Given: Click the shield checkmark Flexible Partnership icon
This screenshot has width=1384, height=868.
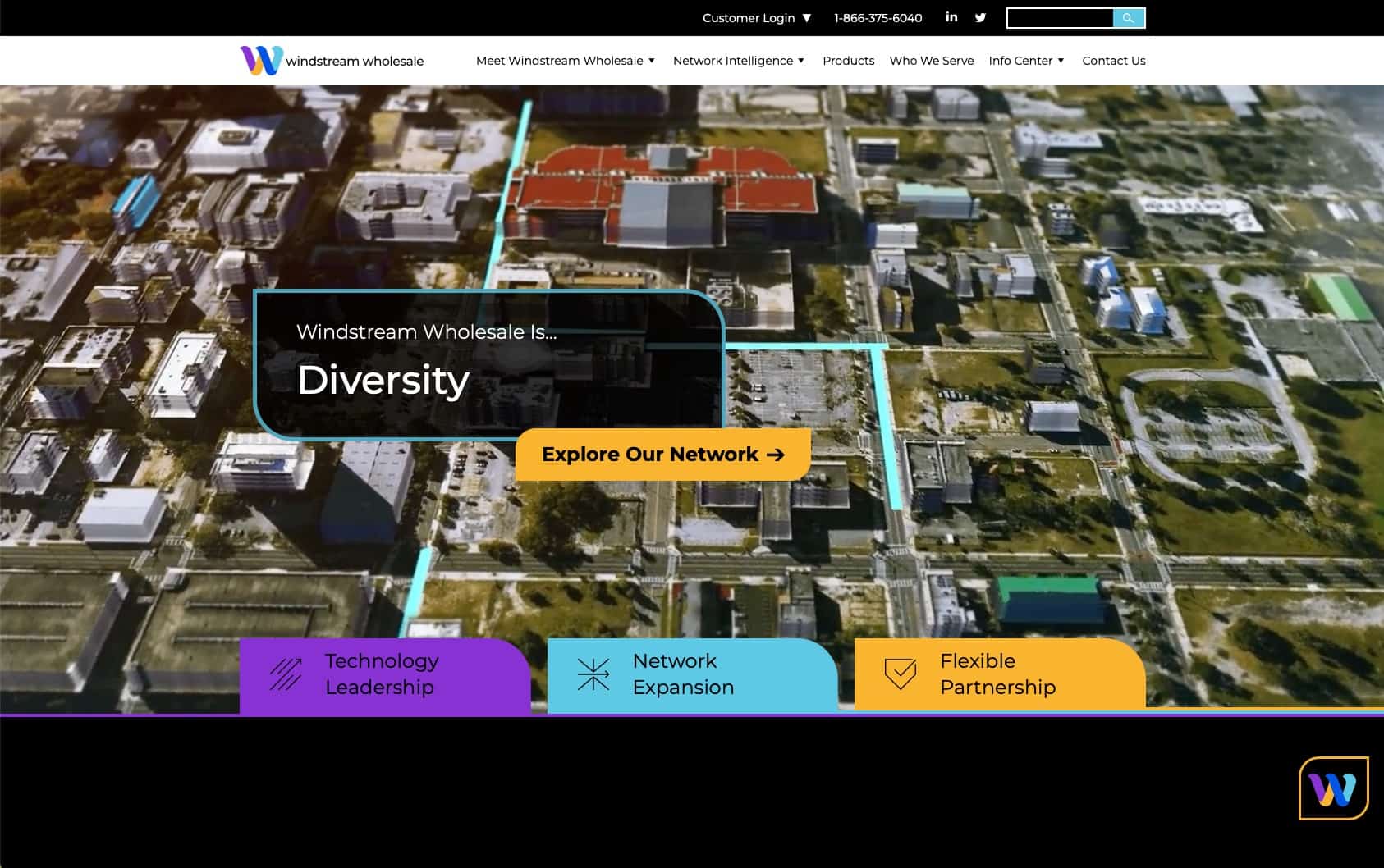Looking at the screenshot, I should [x=901, y=674].
